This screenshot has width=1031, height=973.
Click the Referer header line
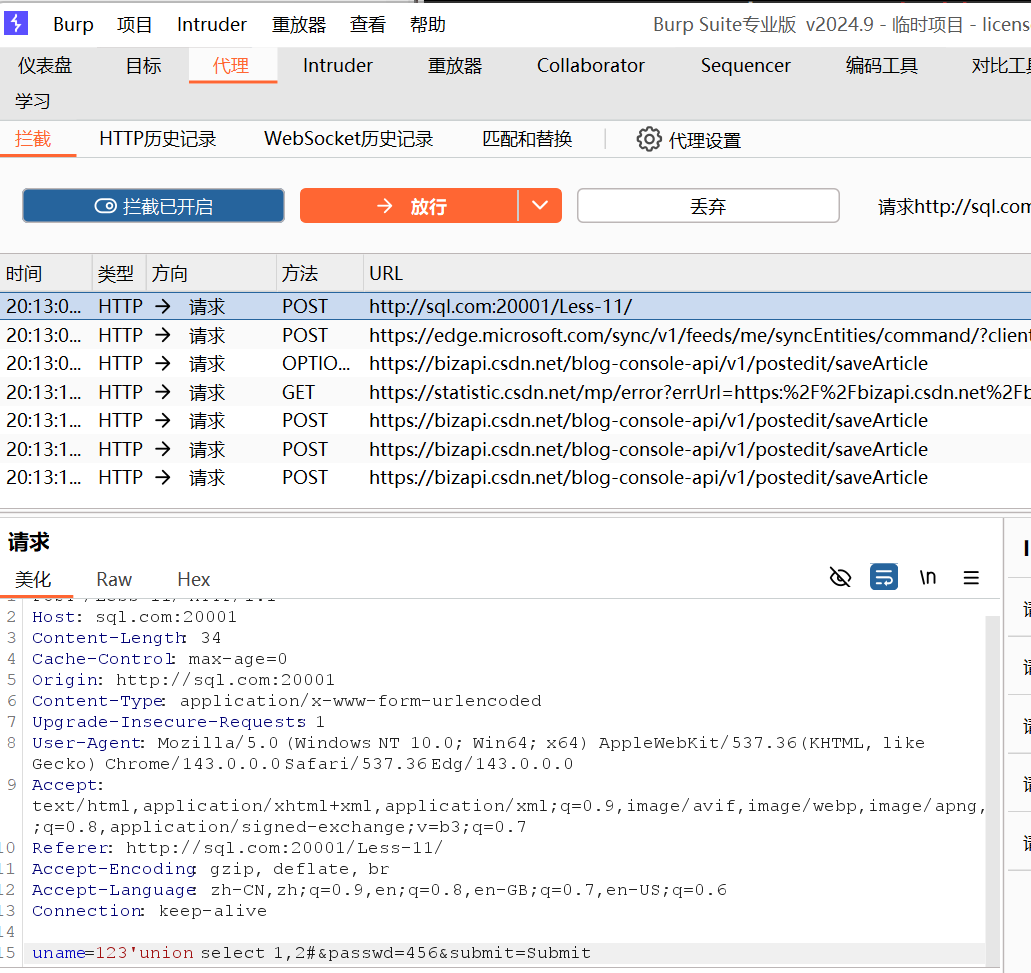237,847
